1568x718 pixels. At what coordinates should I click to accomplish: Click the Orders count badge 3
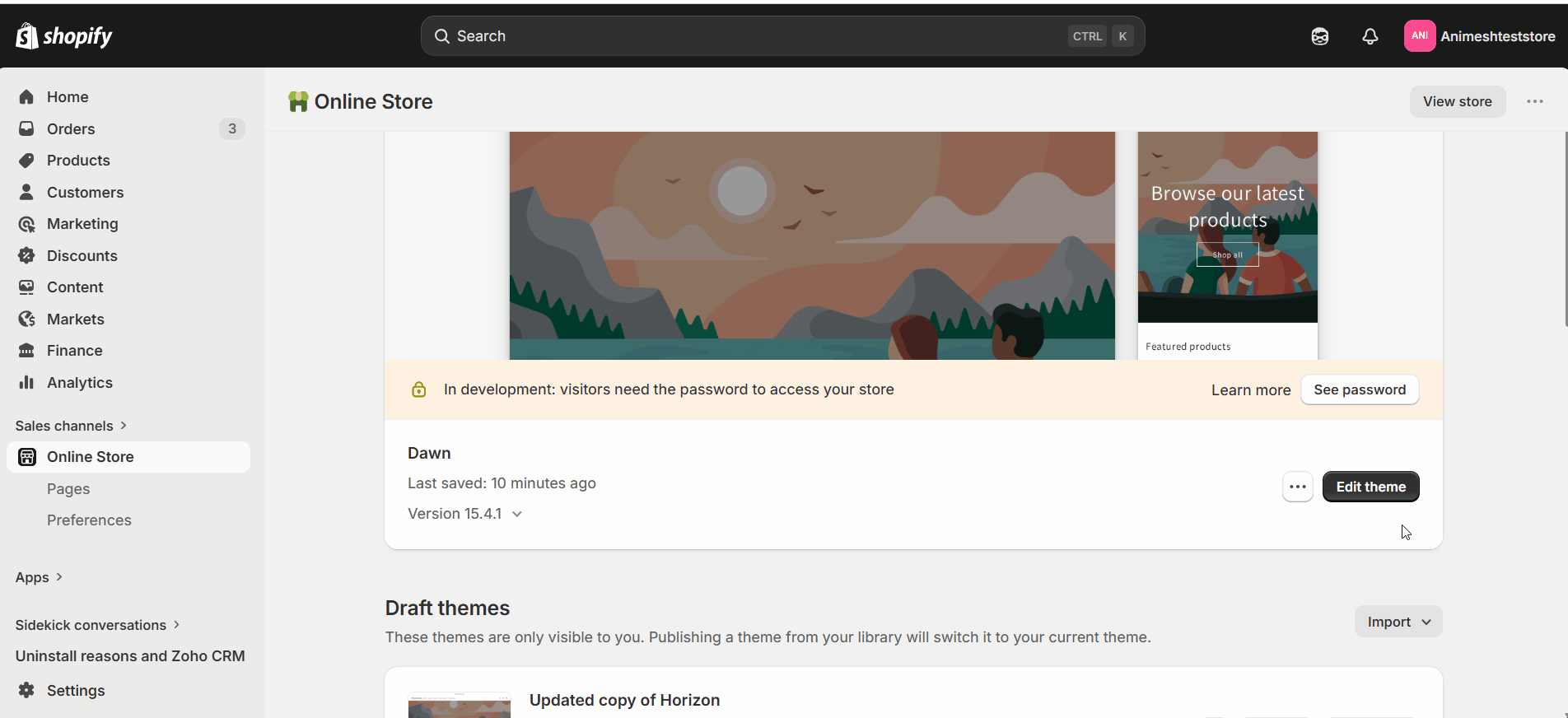pos(232,128)
